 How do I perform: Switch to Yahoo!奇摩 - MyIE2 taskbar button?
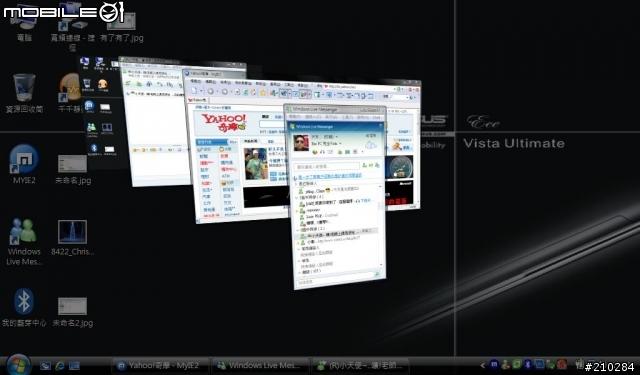tap(160, 366)
